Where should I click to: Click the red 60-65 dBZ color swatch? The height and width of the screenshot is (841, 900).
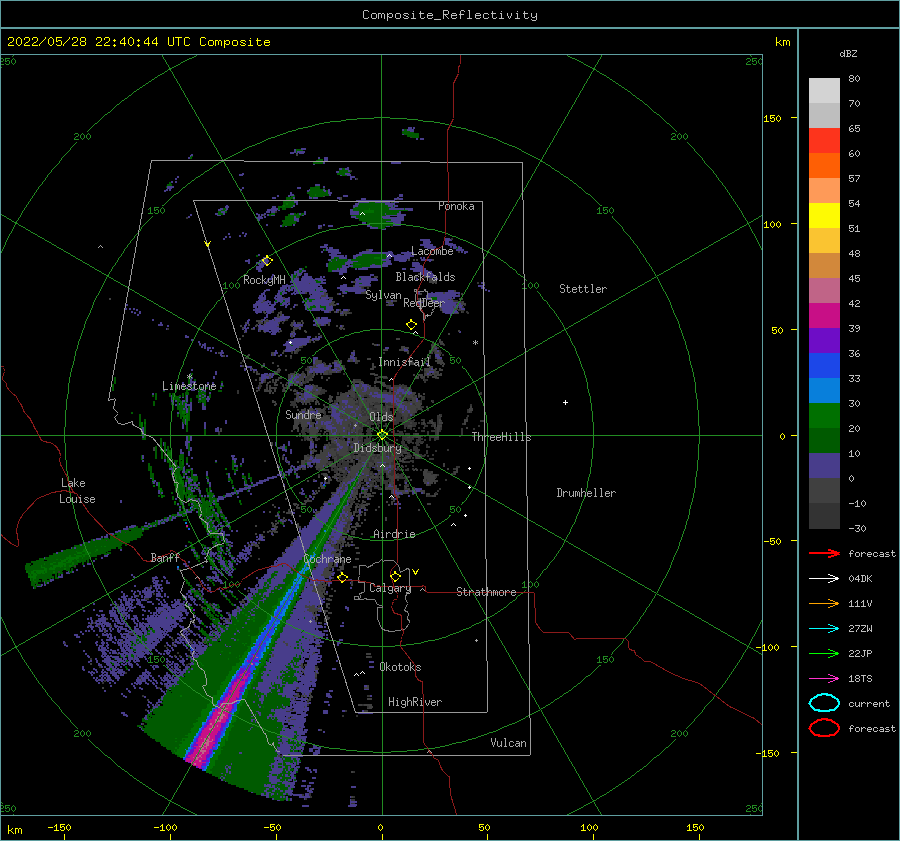824,141
